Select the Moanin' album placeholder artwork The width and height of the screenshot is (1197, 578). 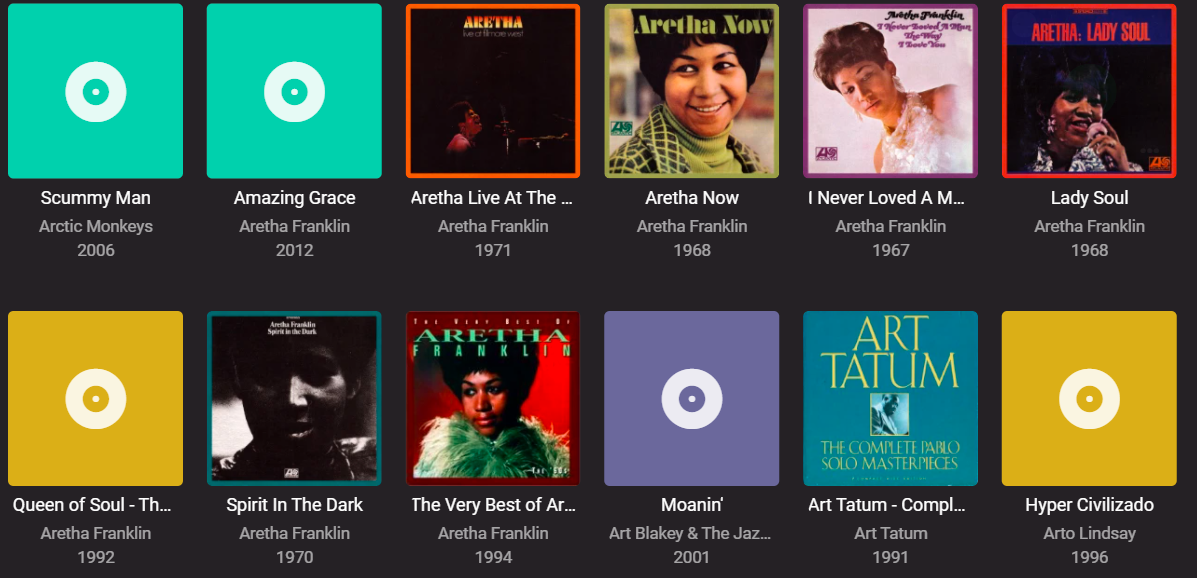tap(691, 397)
